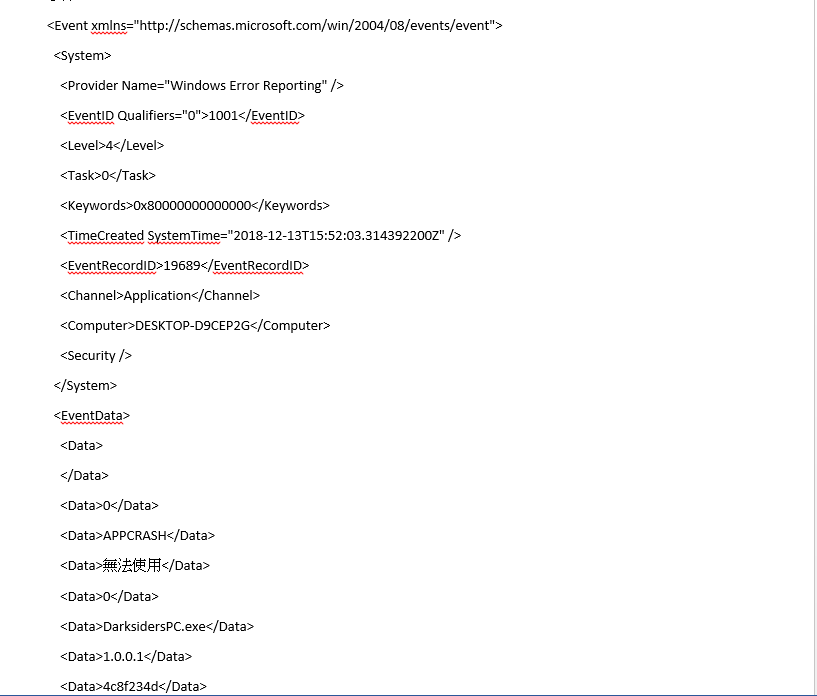Click the Keywords 0x80000000000000 line
The height and width of the screenshot is (696, 817).
pos(195,206)
